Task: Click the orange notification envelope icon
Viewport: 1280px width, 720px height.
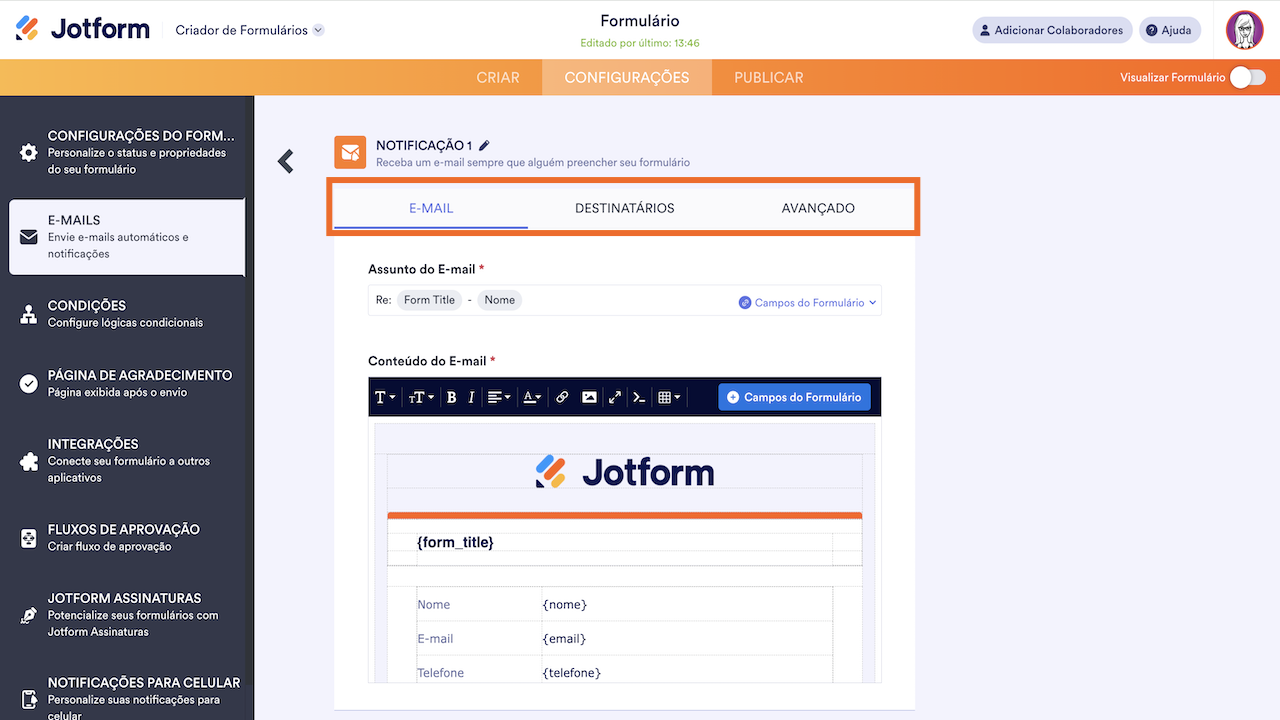Action: [350, 152]
